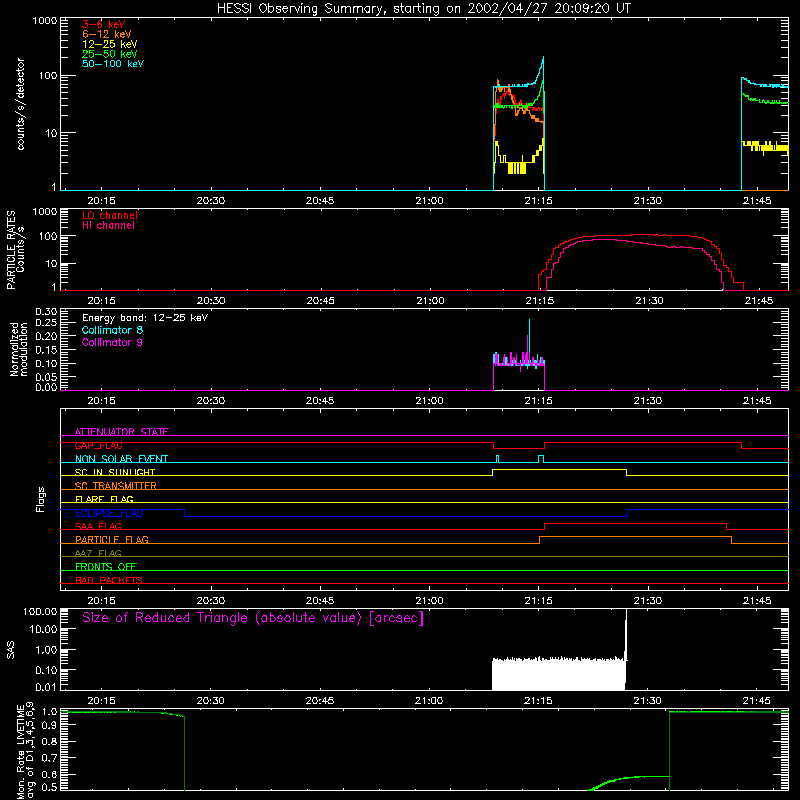The image size is (800, 800).
Task: Click the cyan 50-100 keV peak near 21:15
Action: point(543,60)
